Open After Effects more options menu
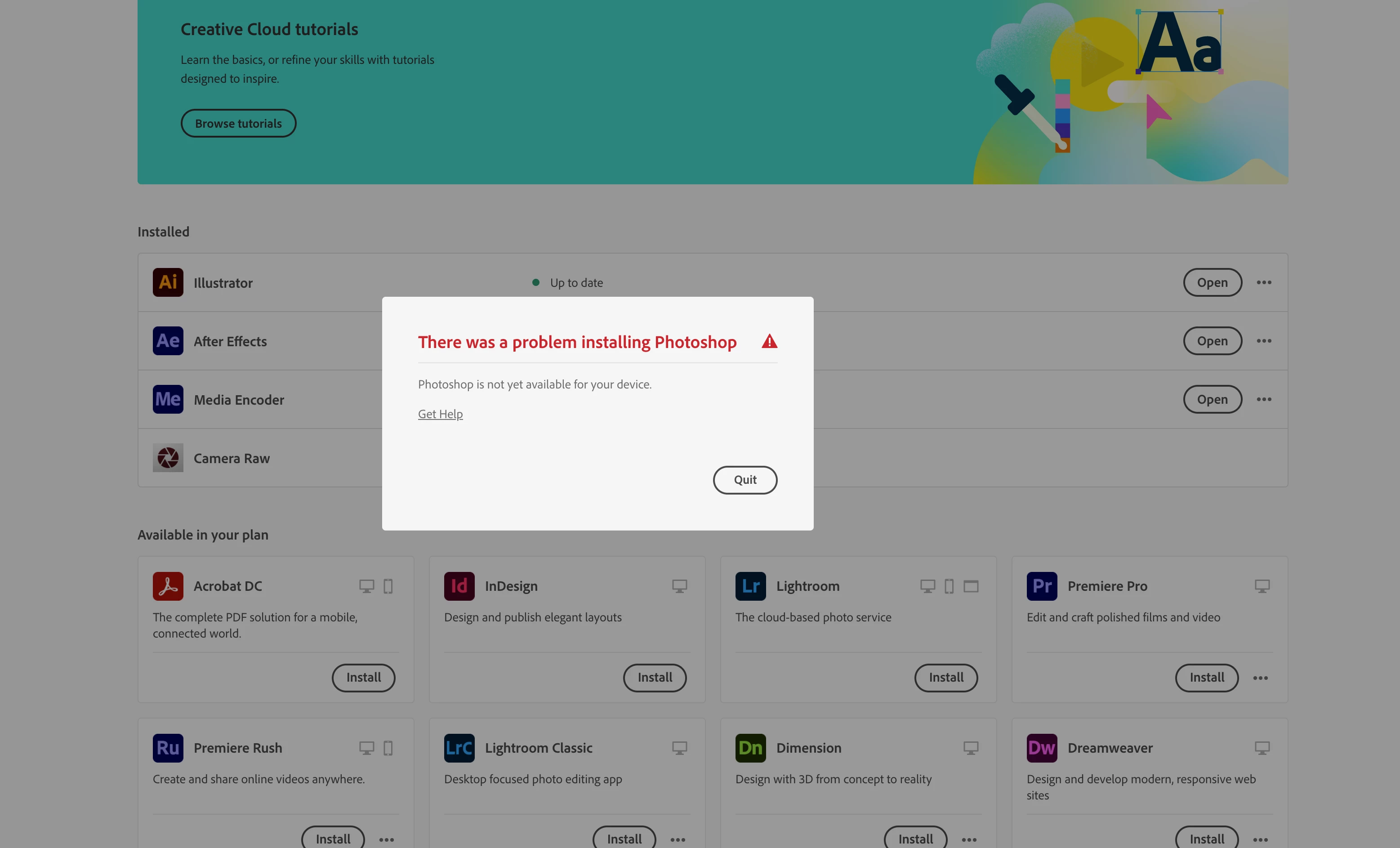1400x848 pixels. pyautogui.click(x=1264, y=341)
